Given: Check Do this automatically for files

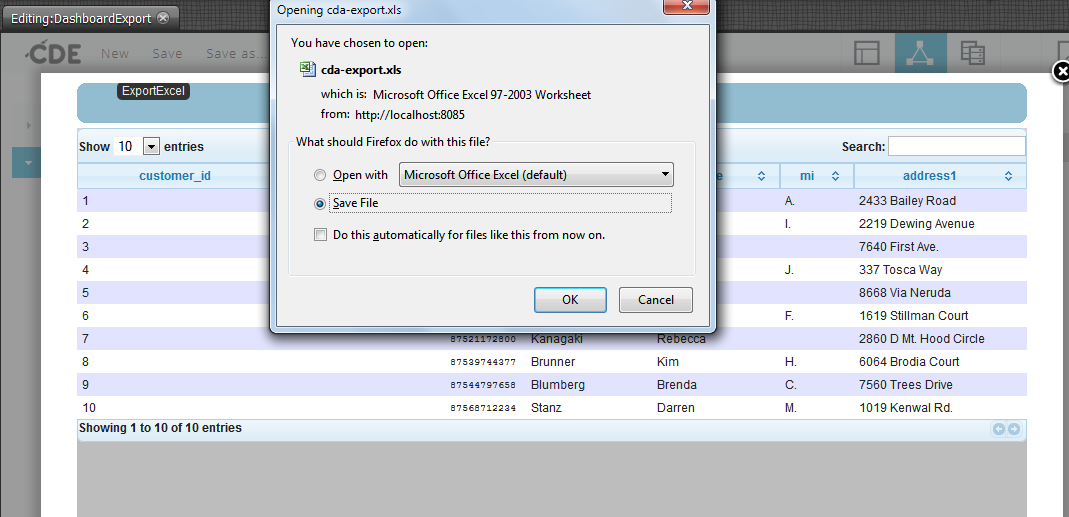Looking at the screenshot, I should (320, 235).
